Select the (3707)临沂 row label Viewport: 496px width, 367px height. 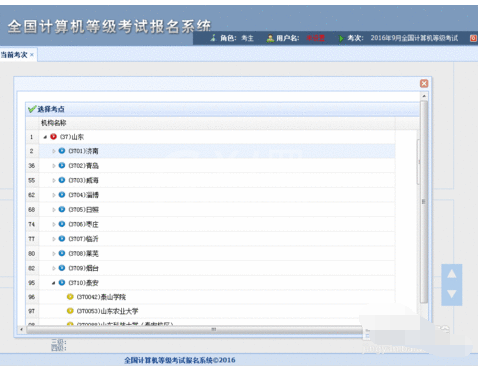click(84, 239)
